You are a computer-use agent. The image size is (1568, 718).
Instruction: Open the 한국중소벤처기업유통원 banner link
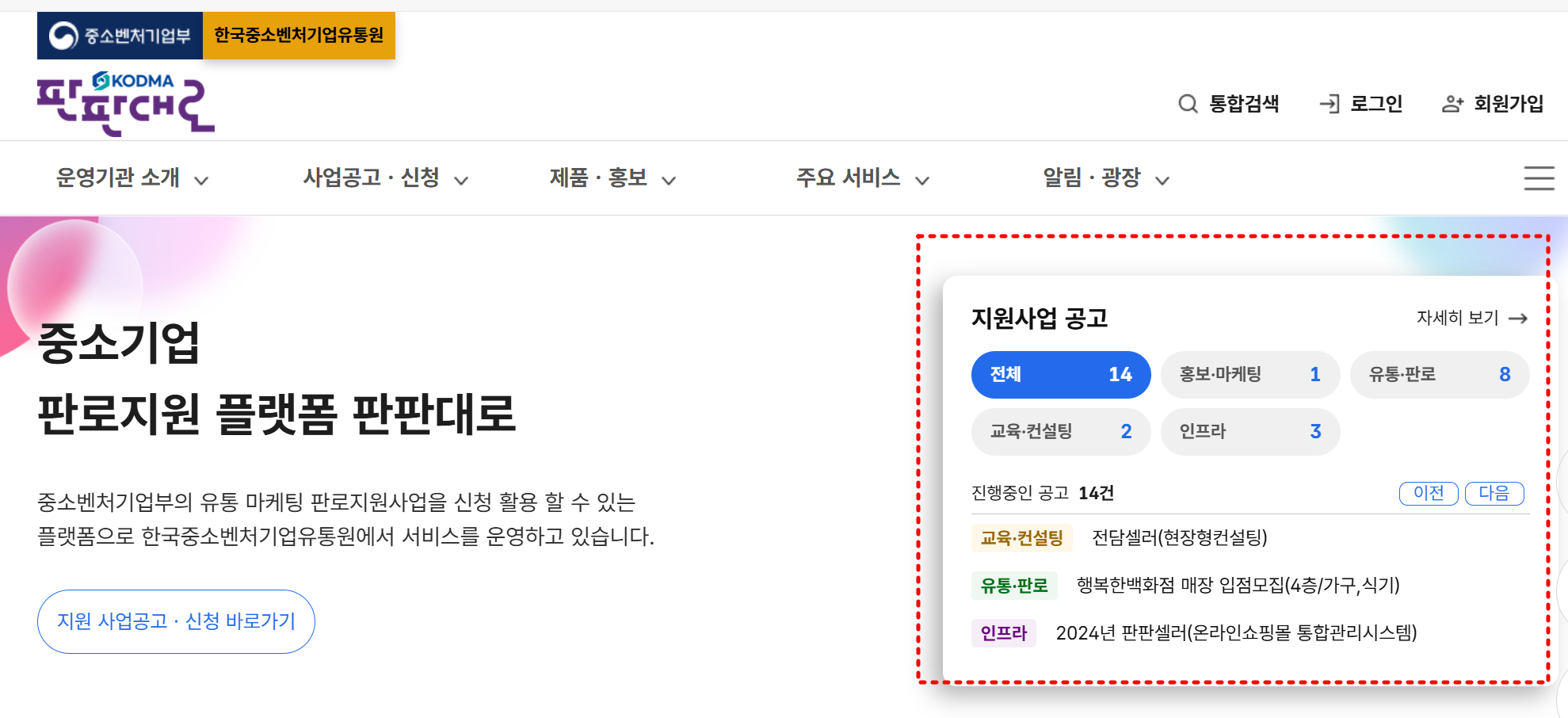[299, 36]
